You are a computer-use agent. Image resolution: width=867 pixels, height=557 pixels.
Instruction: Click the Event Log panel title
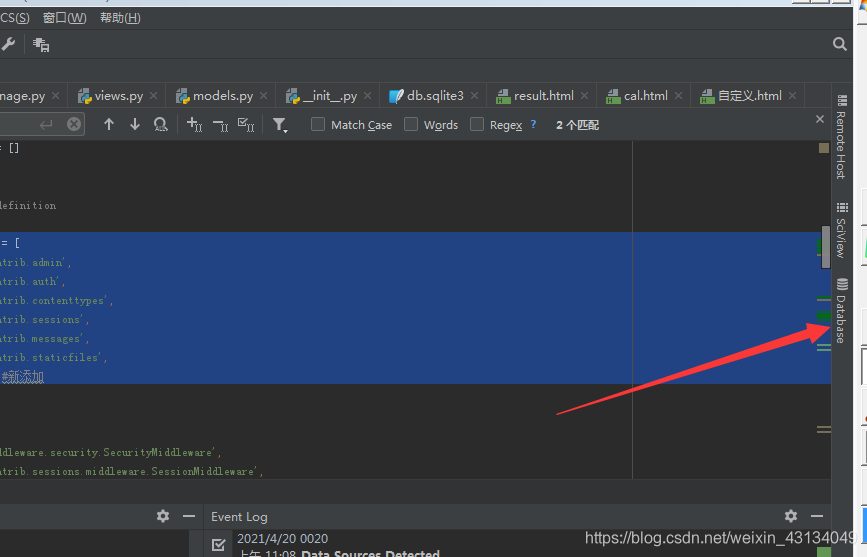pyautogui.click(x=239, y=517)
